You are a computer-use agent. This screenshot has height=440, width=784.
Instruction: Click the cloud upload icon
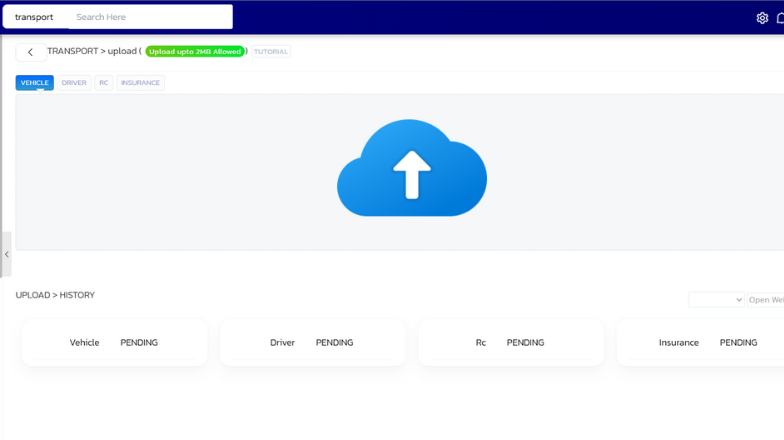point(411,169)
